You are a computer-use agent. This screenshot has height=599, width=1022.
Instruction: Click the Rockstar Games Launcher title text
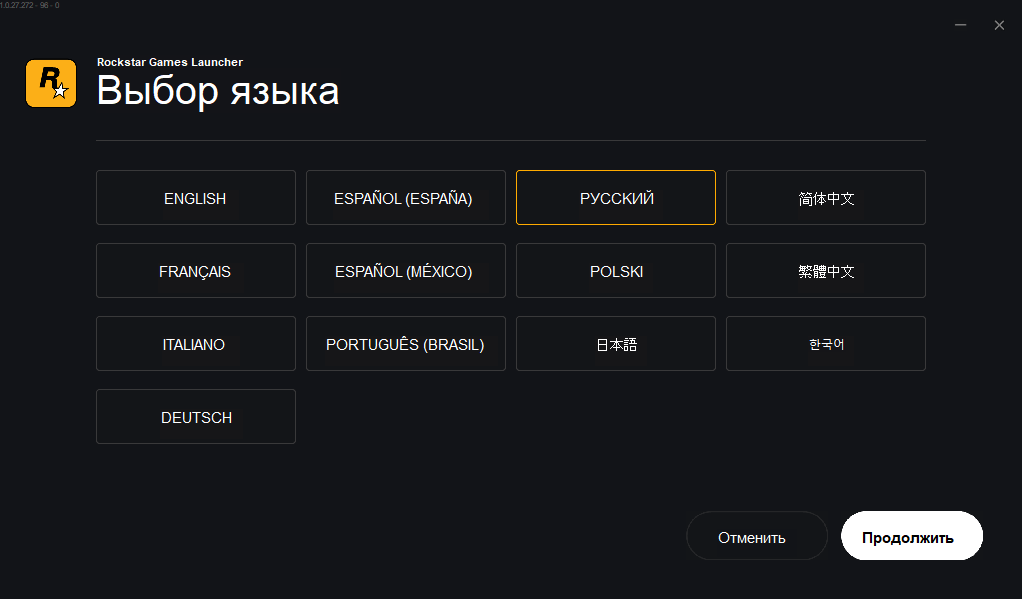point(169,62)
